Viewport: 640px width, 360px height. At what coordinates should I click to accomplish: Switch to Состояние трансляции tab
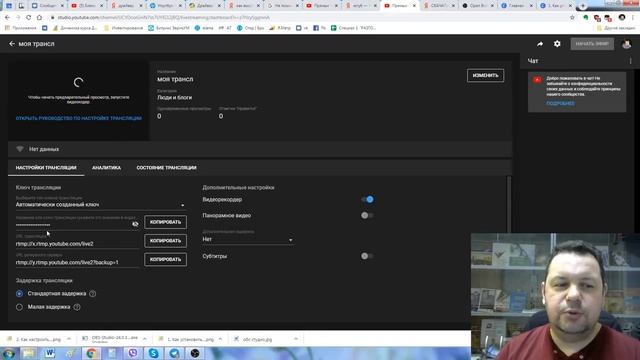pyautogui.click(x=167, y=168)
